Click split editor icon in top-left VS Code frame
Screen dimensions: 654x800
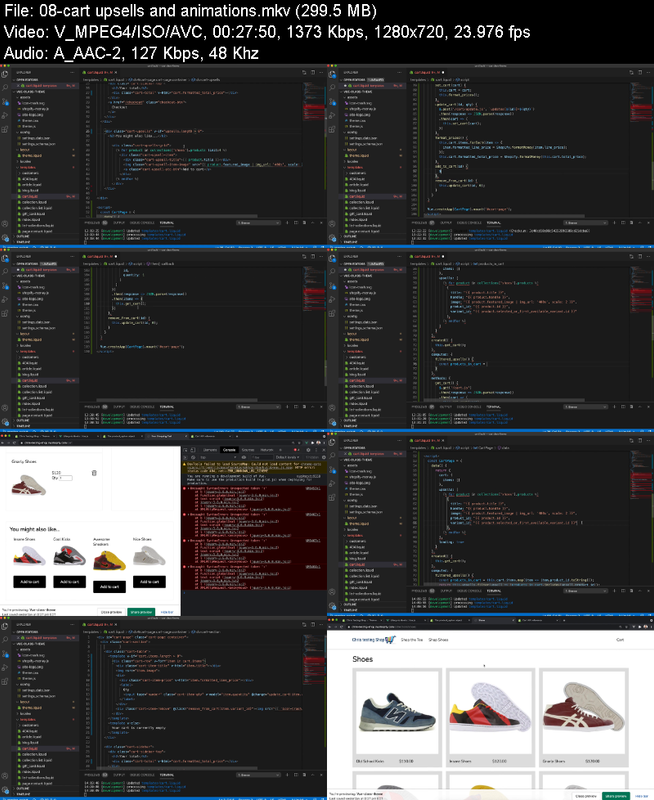tap(313, 72)
